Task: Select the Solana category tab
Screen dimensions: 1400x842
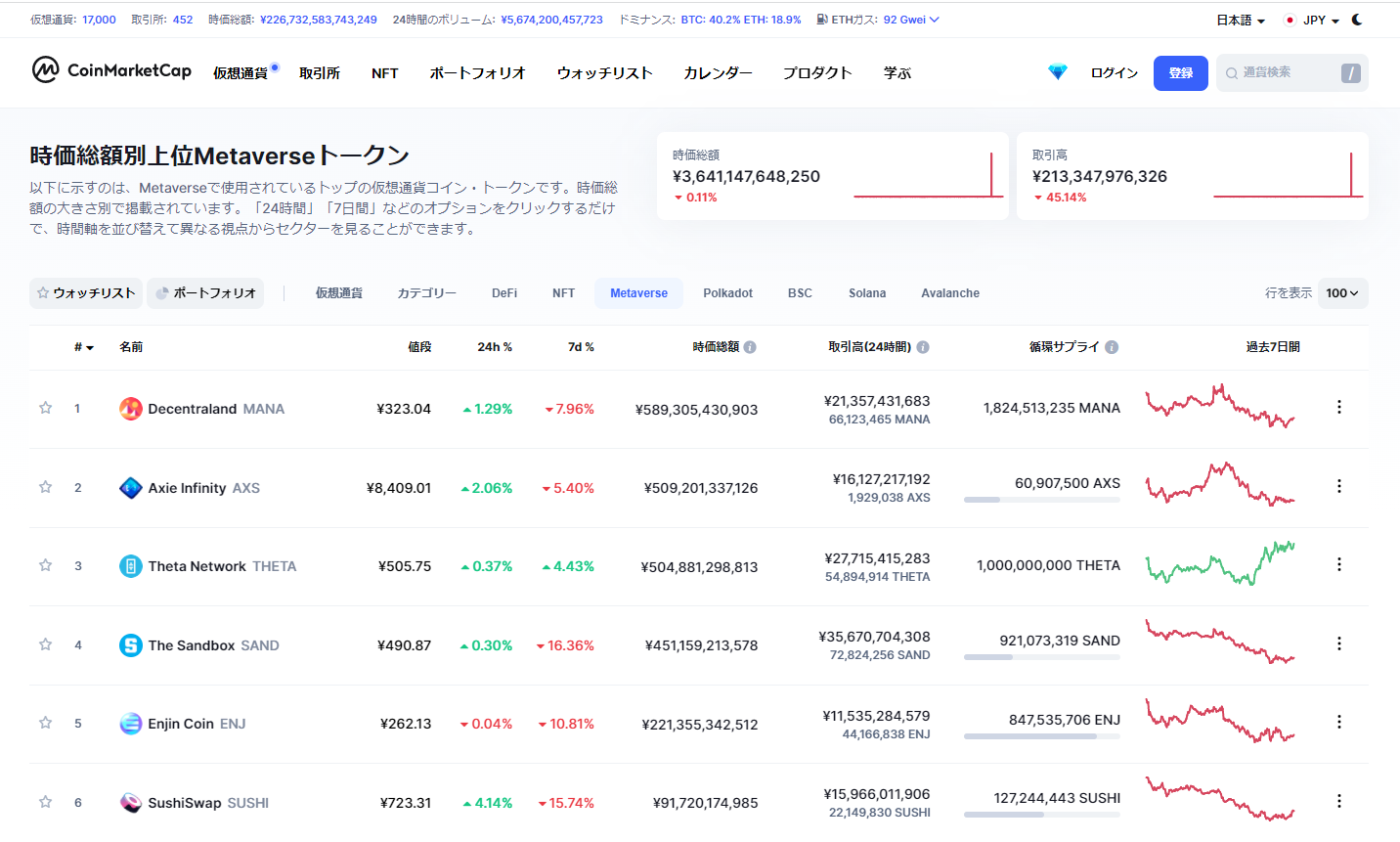Action: (867, 293)
